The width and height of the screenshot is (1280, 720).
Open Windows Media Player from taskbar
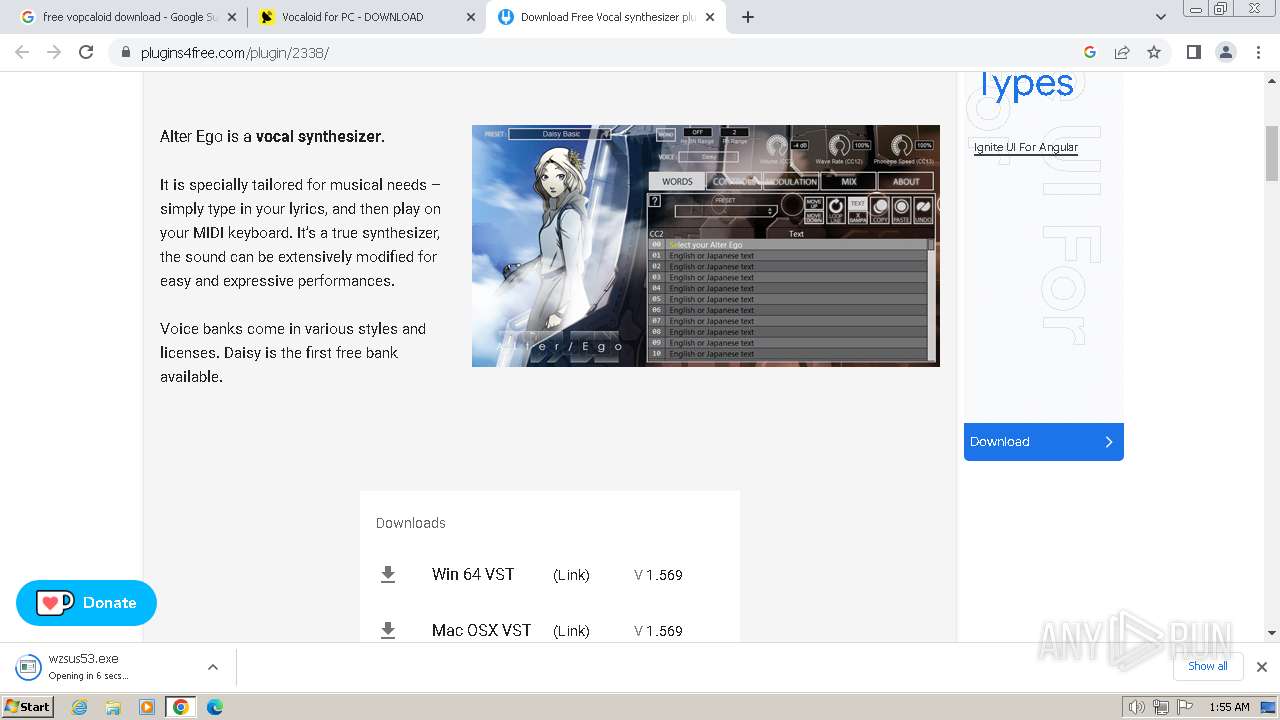point(147,707)
